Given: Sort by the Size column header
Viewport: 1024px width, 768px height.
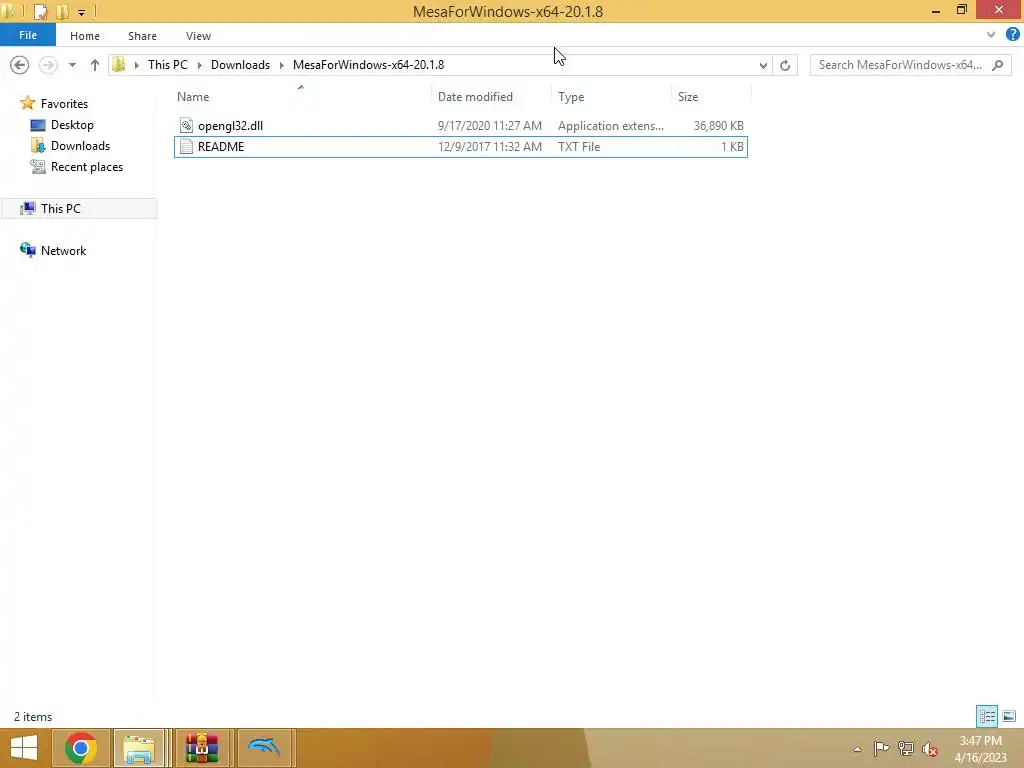Looking at the screenshot, I should 688,97.
